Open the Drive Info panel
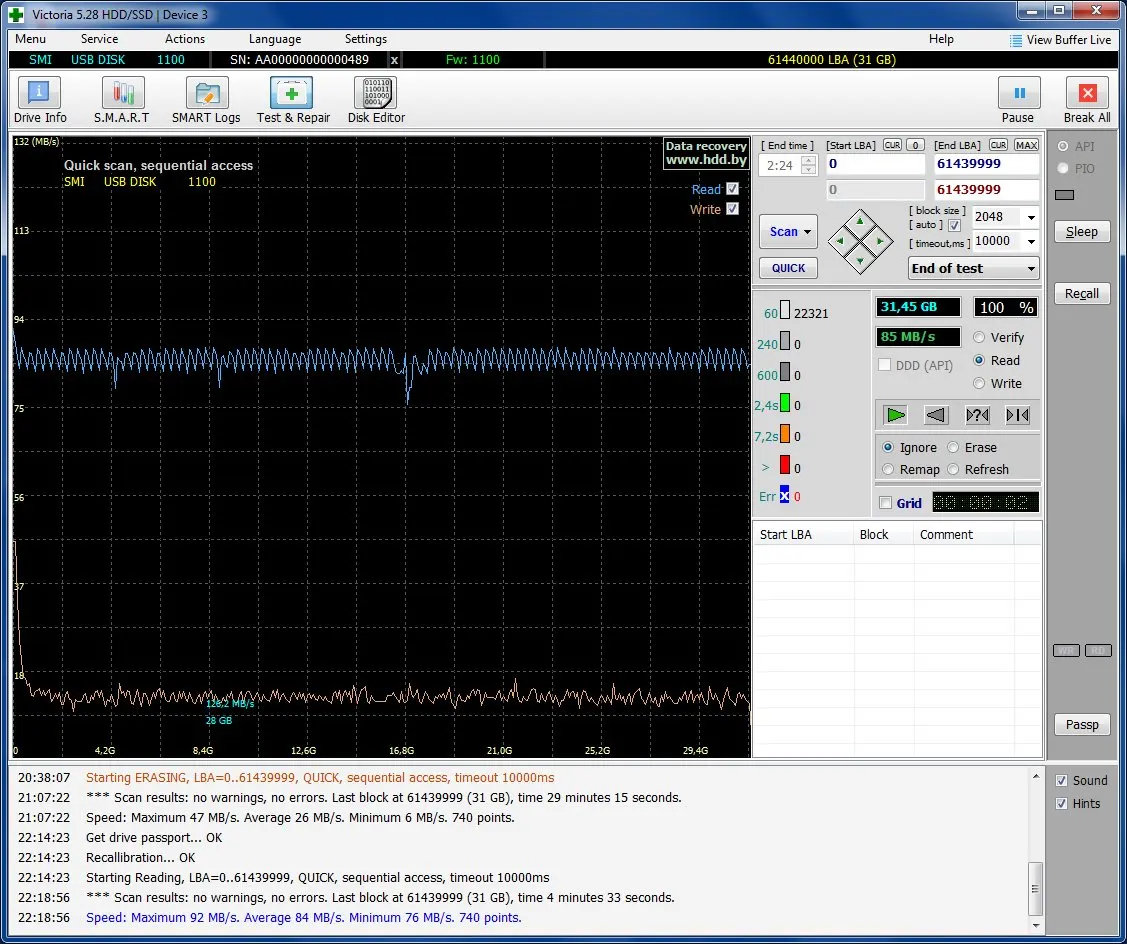This screenshot has height=944, width=1127. tap(40, 95)
